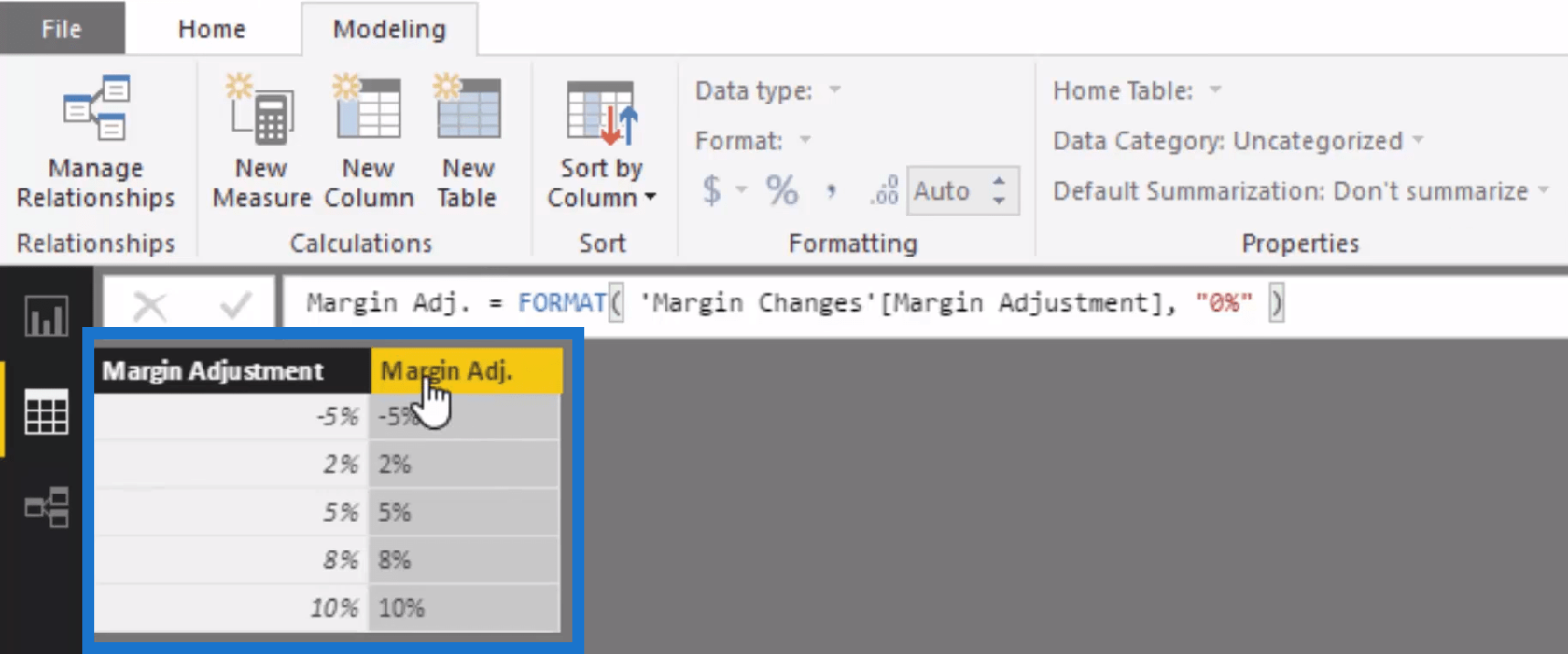The height and width of the screenshot is (654, 1568).
Task: Create a New Measure
Action: coord(260,143)
